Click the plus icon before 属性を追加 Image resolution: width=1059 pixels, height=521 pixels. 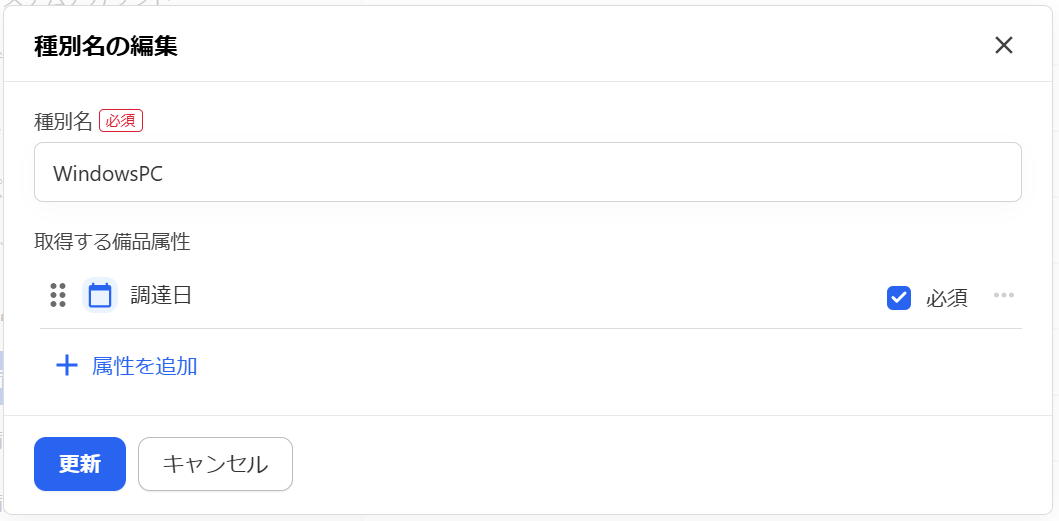66,366
